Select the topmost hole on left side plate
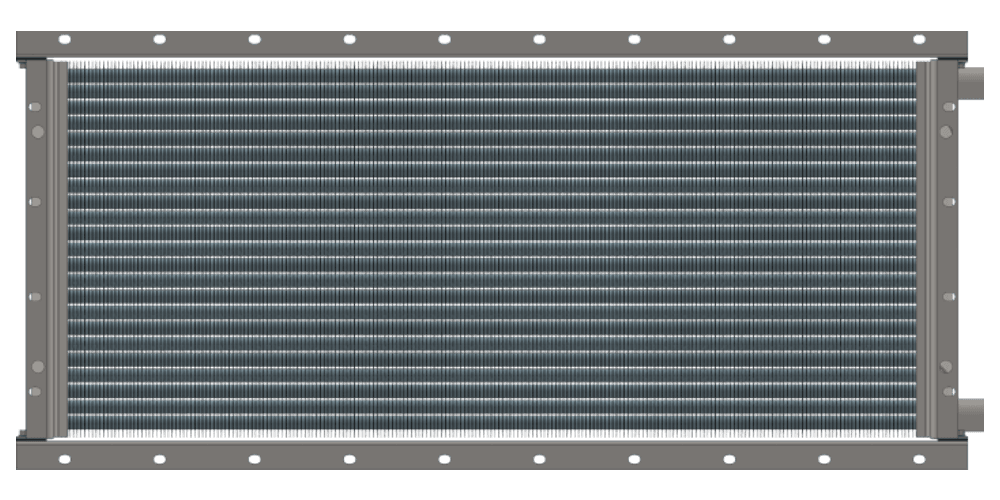 pyautogui.click(x=36, y=106)
